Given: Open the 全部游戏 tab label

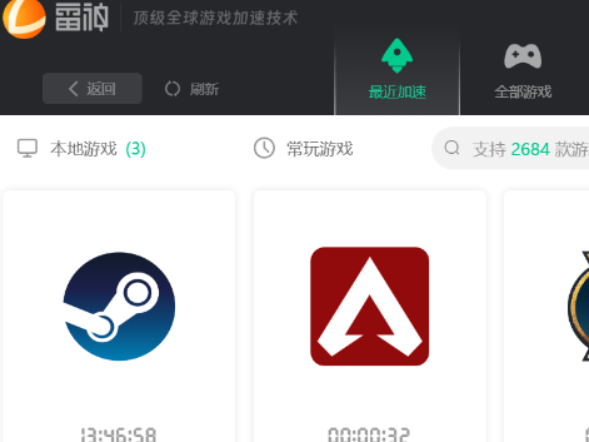Looking at the screenshot, I should [523, 92].
